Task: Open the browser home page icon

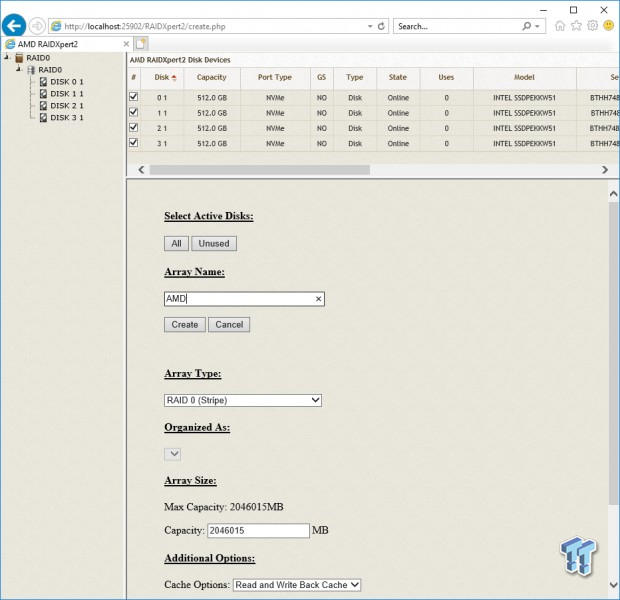Action: click(x=560, y=26)
